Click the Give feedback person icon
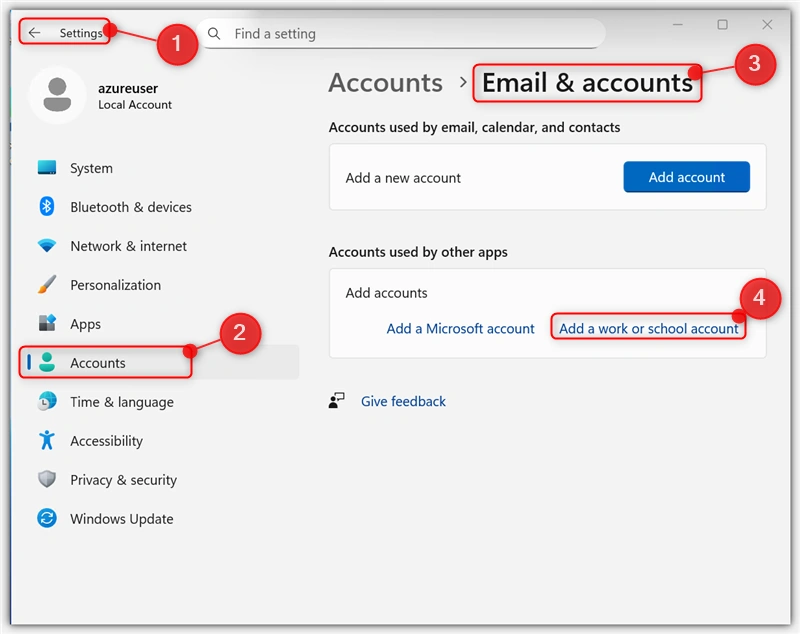 336,401
